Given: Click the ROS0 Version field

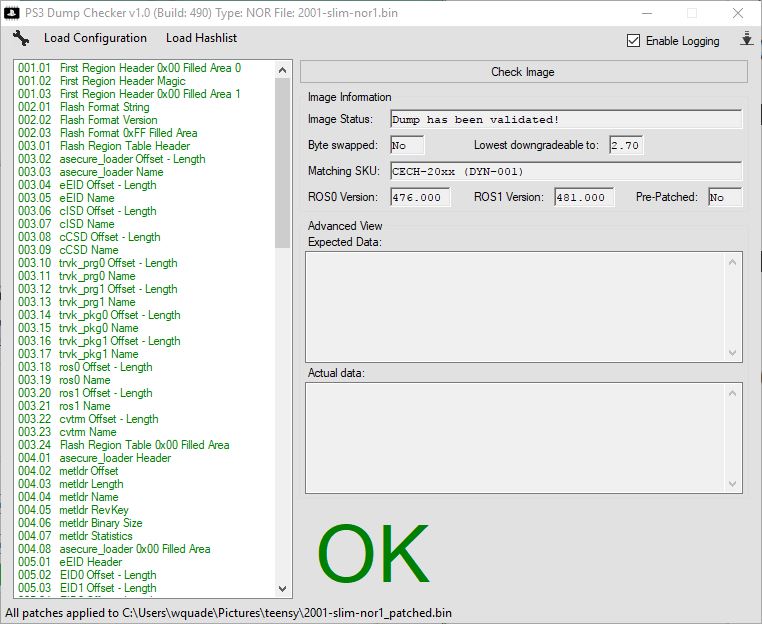Looking at the screenshot, I should (x=420, y=197).
